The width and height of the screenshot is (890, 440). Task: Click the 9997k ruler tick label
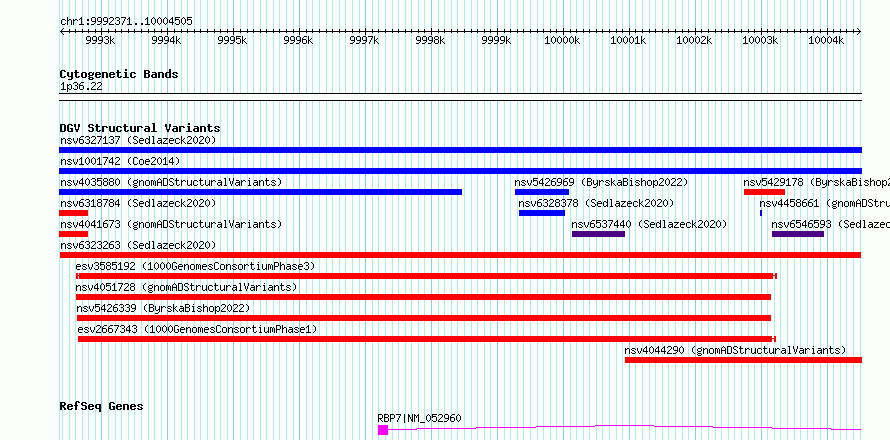[365, 40]
